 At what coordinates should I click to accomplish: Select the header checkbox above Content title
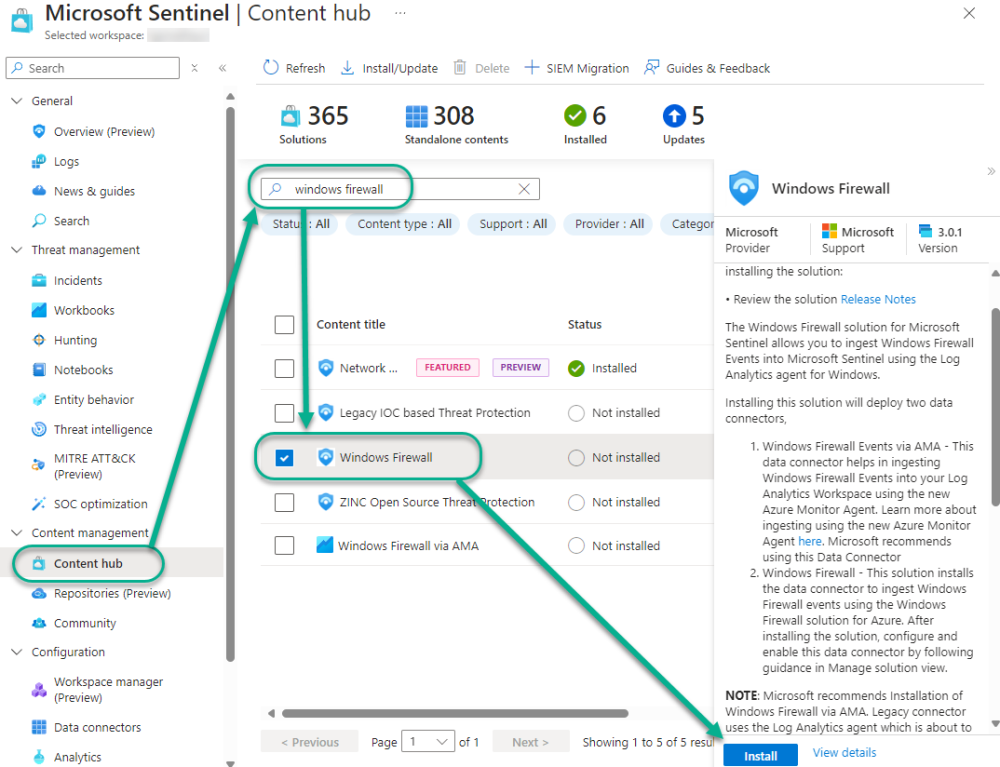pos(284,324)
